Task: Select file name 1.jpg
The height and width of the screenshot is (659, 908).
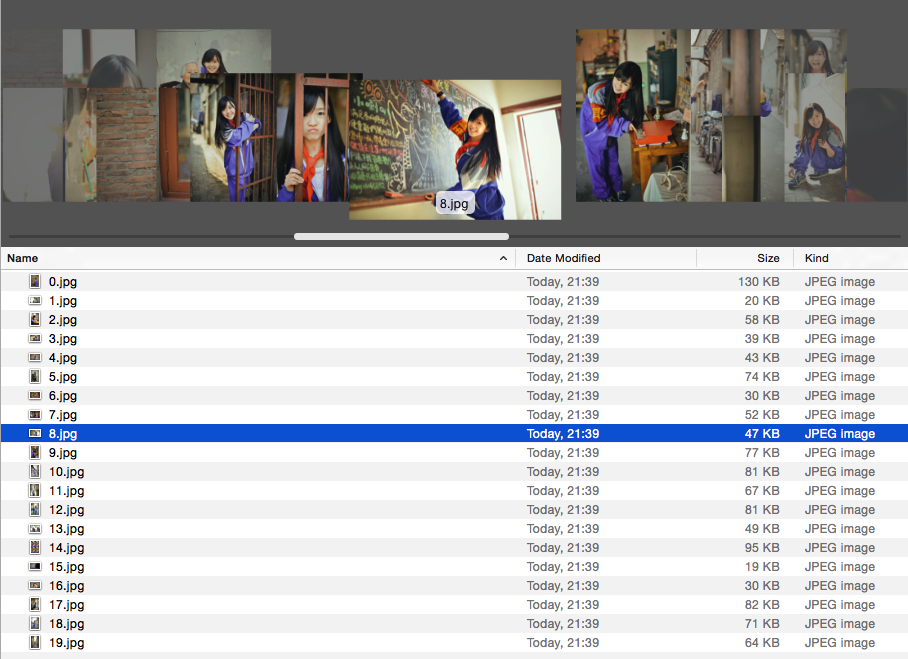Action: (x=63, y=301)
